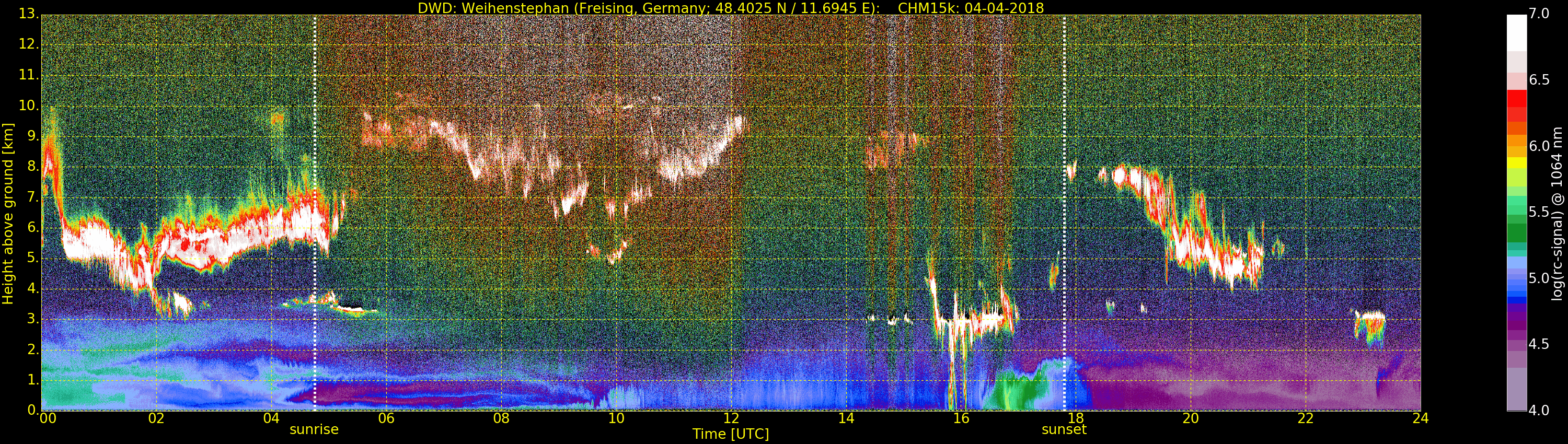Click colorbar value '6.0'
The image size is (1568, 444).
tap(1539, 146)
